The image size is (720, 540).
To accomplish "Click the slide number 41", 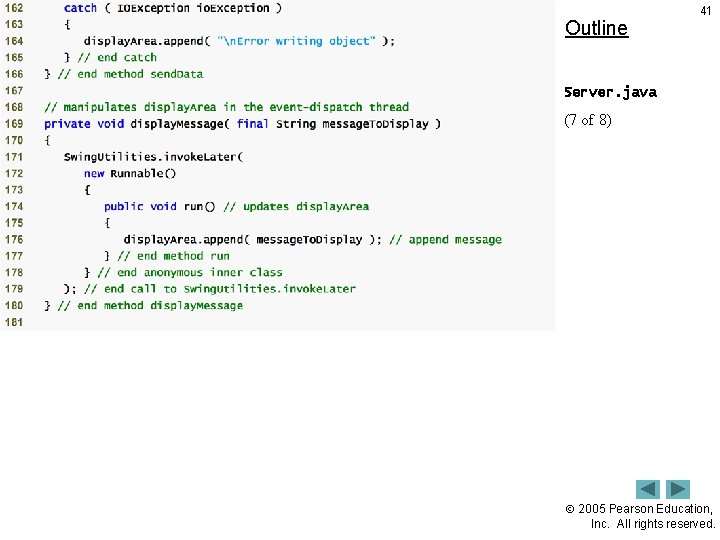I will click(x=705, y=11).
